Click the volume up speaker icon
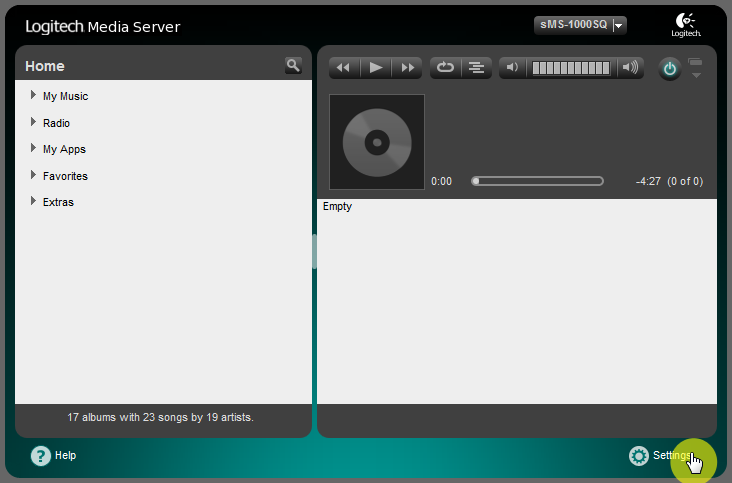732x483 pixels. (629, 68)
